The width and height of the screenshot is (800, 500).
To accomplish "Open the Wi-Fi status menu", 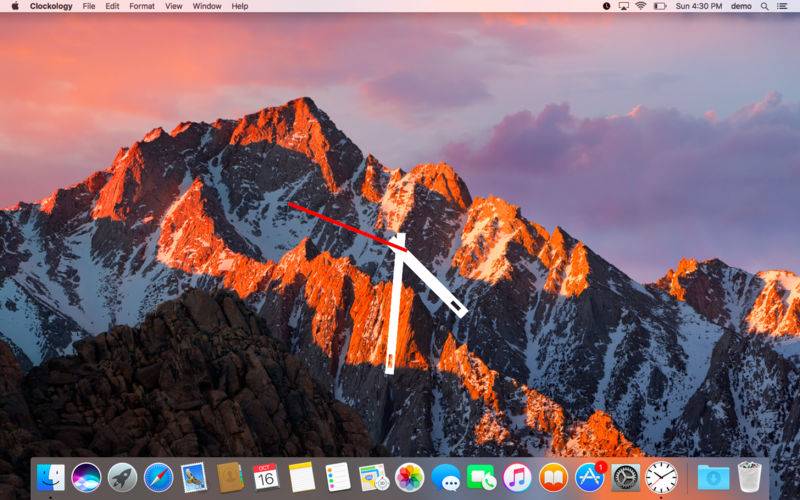I will [641, 6].
